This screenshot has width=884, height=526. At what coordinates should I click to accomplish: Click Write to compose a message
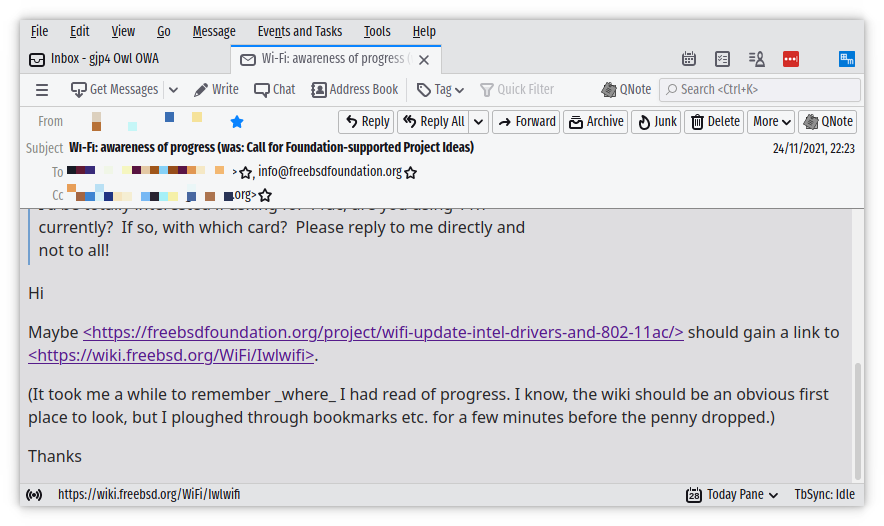(216, 90)
